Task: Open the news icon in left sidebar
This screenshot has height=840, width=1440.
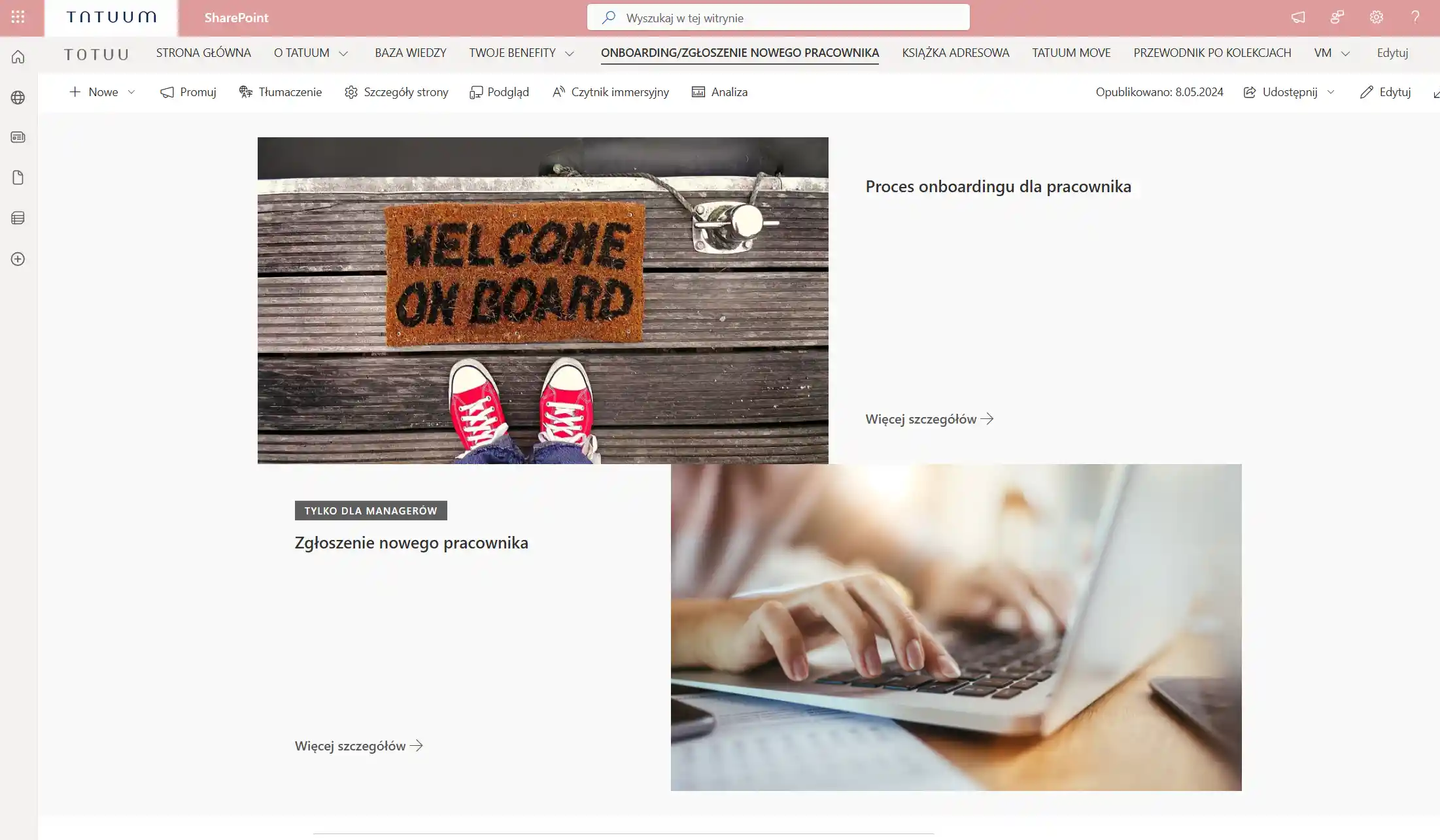Action: click(18, 137)
